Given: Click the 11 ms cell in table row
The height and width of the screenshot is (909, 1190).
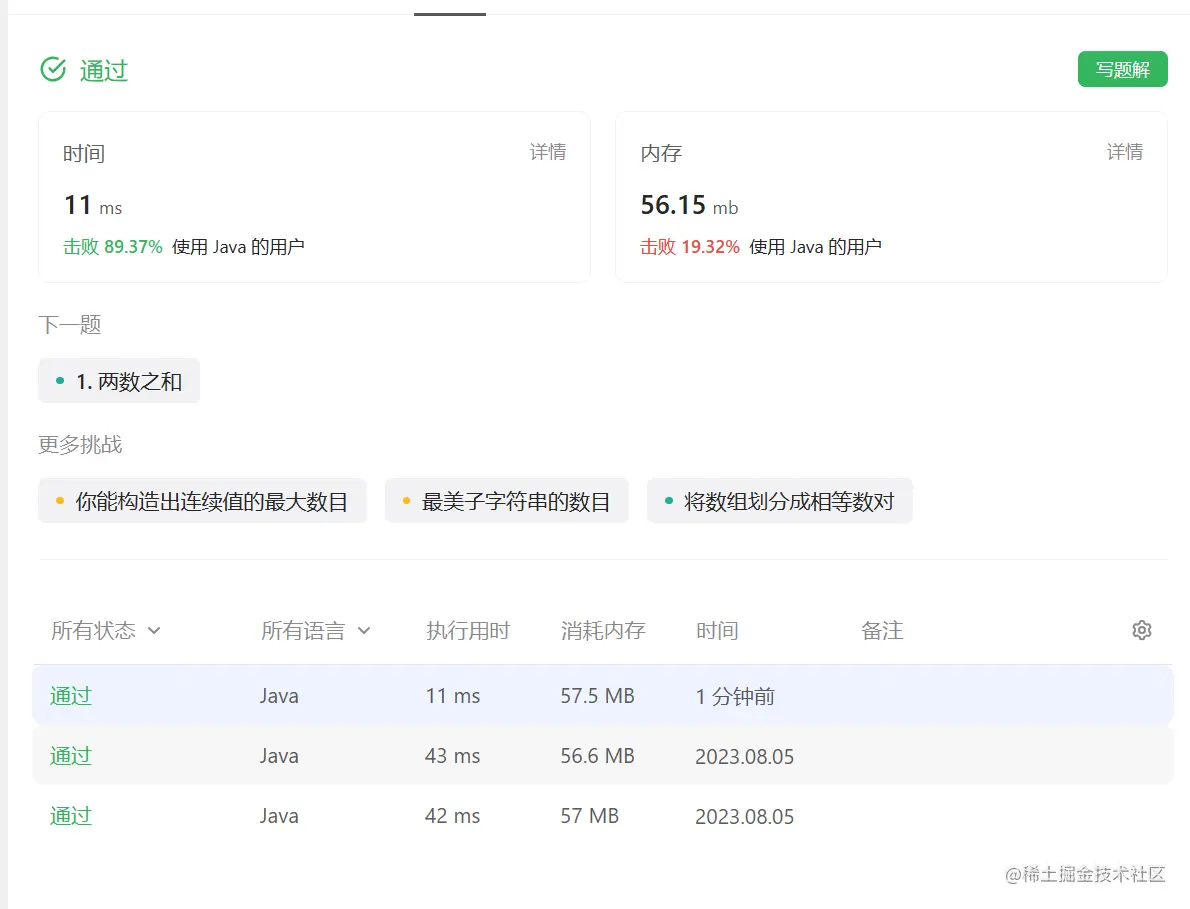Looking at the screenshot, I should click(452, 696).
